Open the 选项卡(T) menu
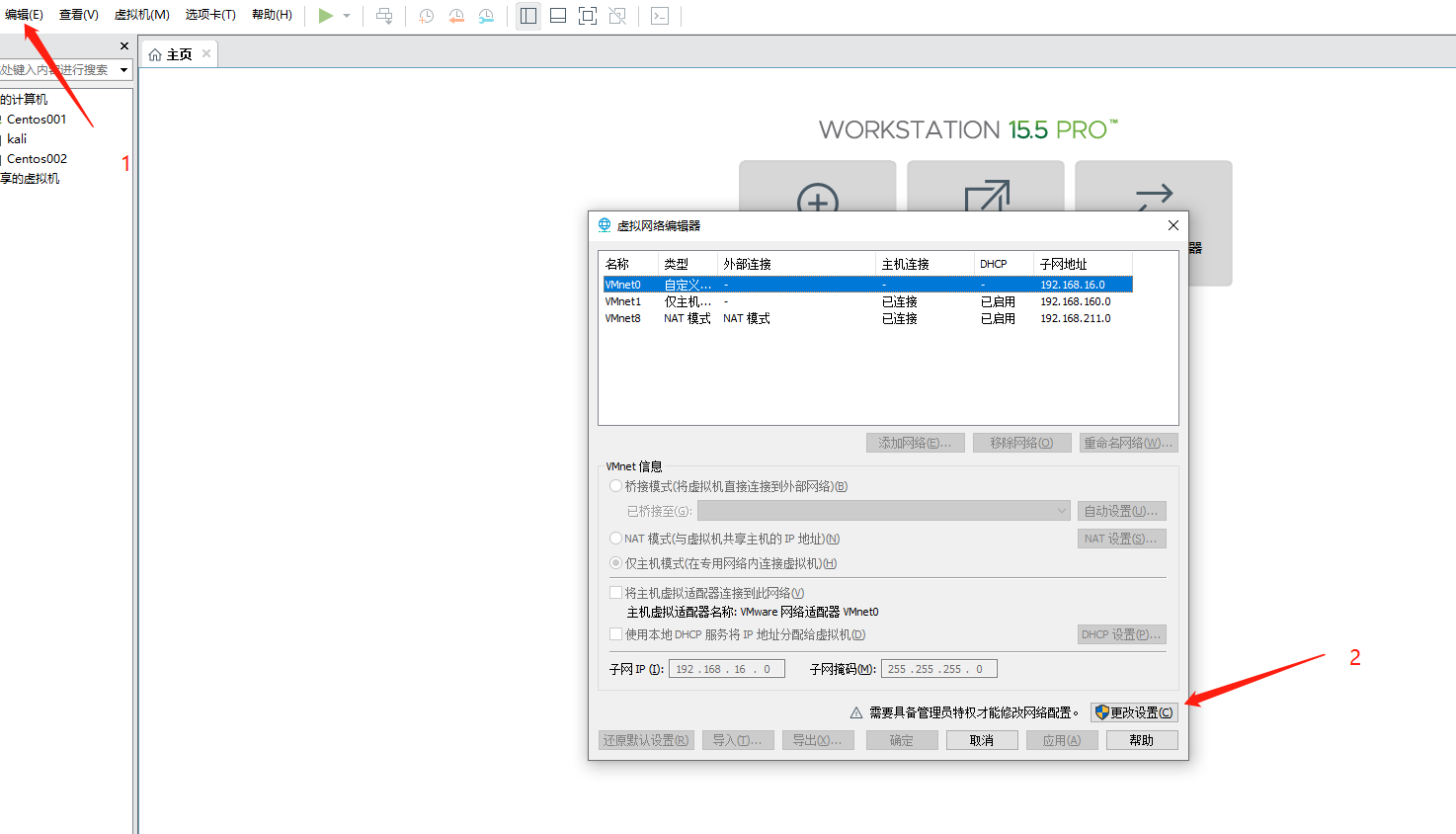 coord(210,15)
